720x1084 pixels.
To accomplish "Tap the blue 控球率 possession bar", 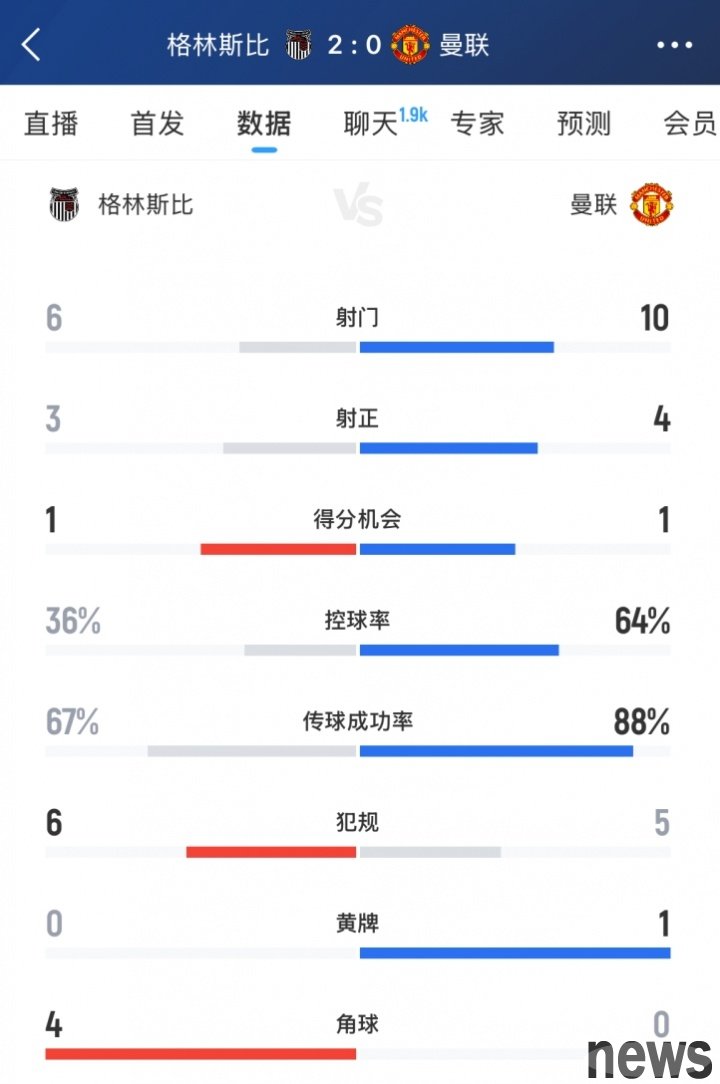I will coord(459,651).
